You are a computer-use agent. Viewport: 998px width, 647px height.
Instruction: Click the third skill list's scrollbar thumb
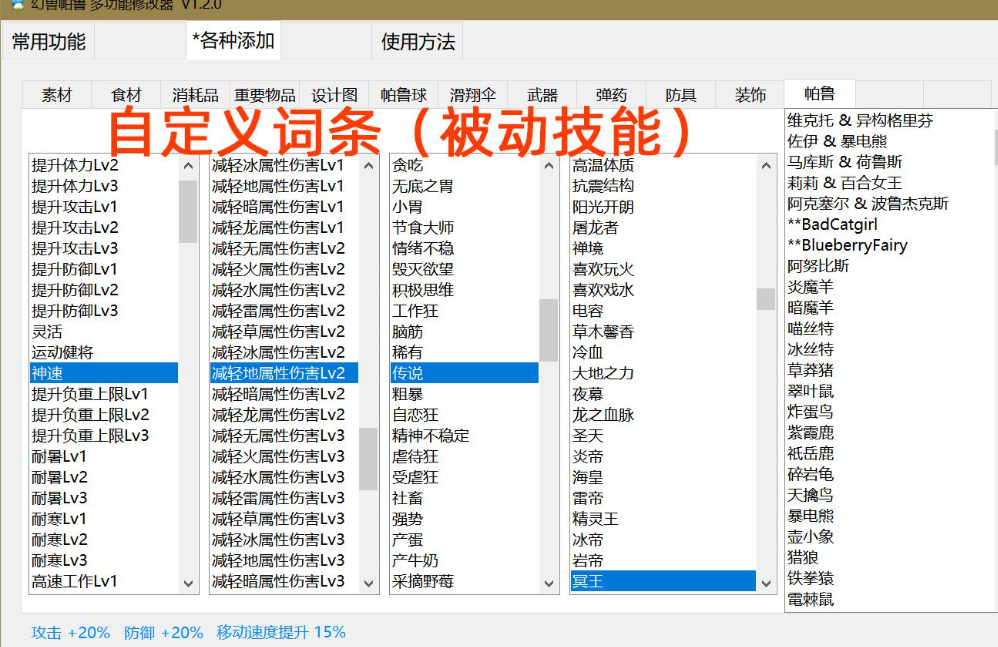click(549, 330)
